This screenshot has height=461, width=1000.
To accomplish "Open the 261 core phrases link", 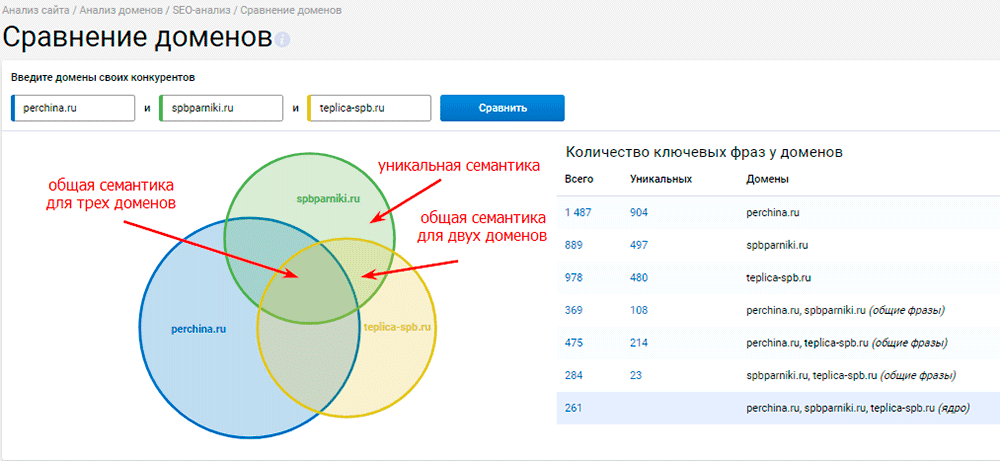I will [x=573, y=408].
